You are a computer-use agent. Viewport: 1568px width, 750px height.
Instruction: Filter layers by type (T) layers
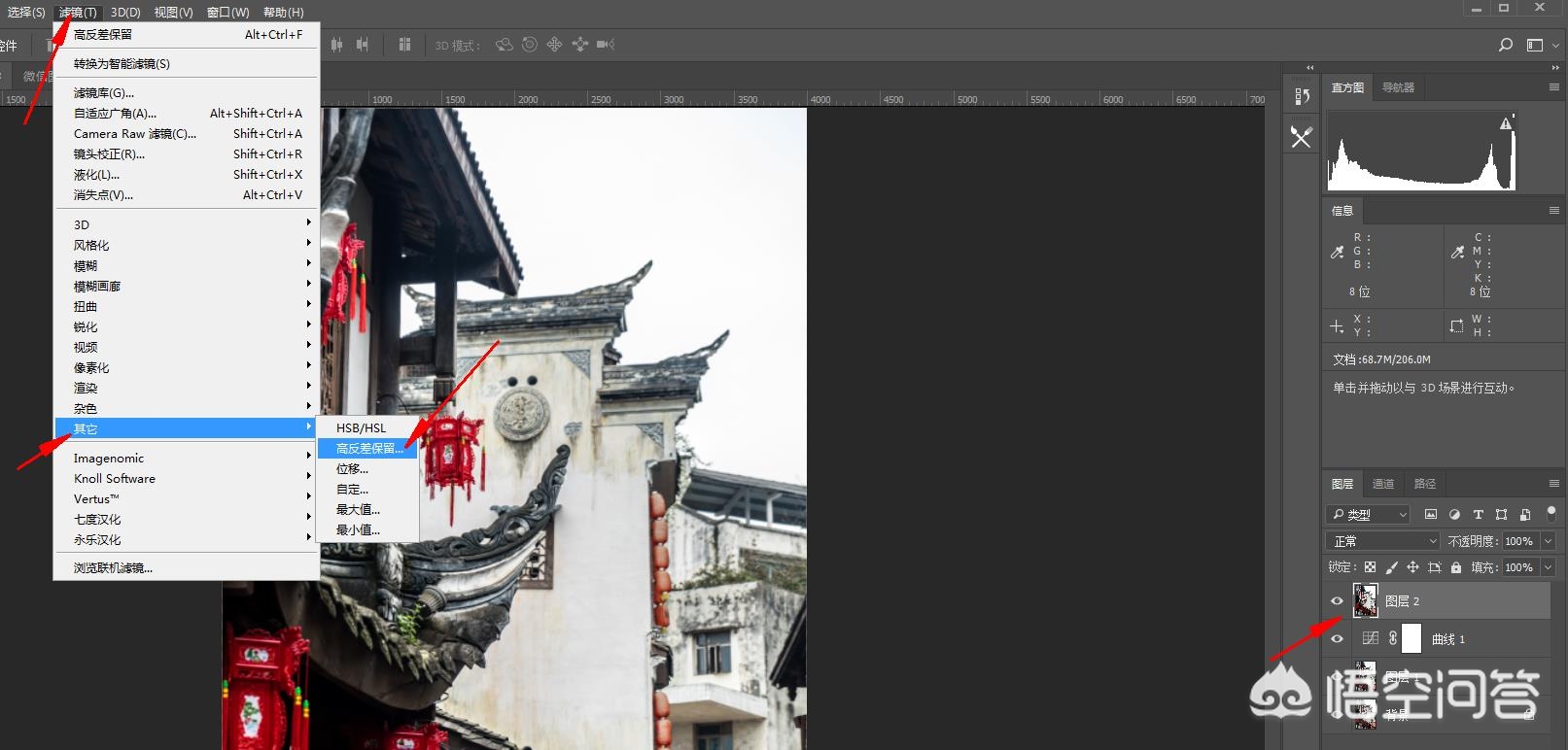click(x=1478, y=514)
